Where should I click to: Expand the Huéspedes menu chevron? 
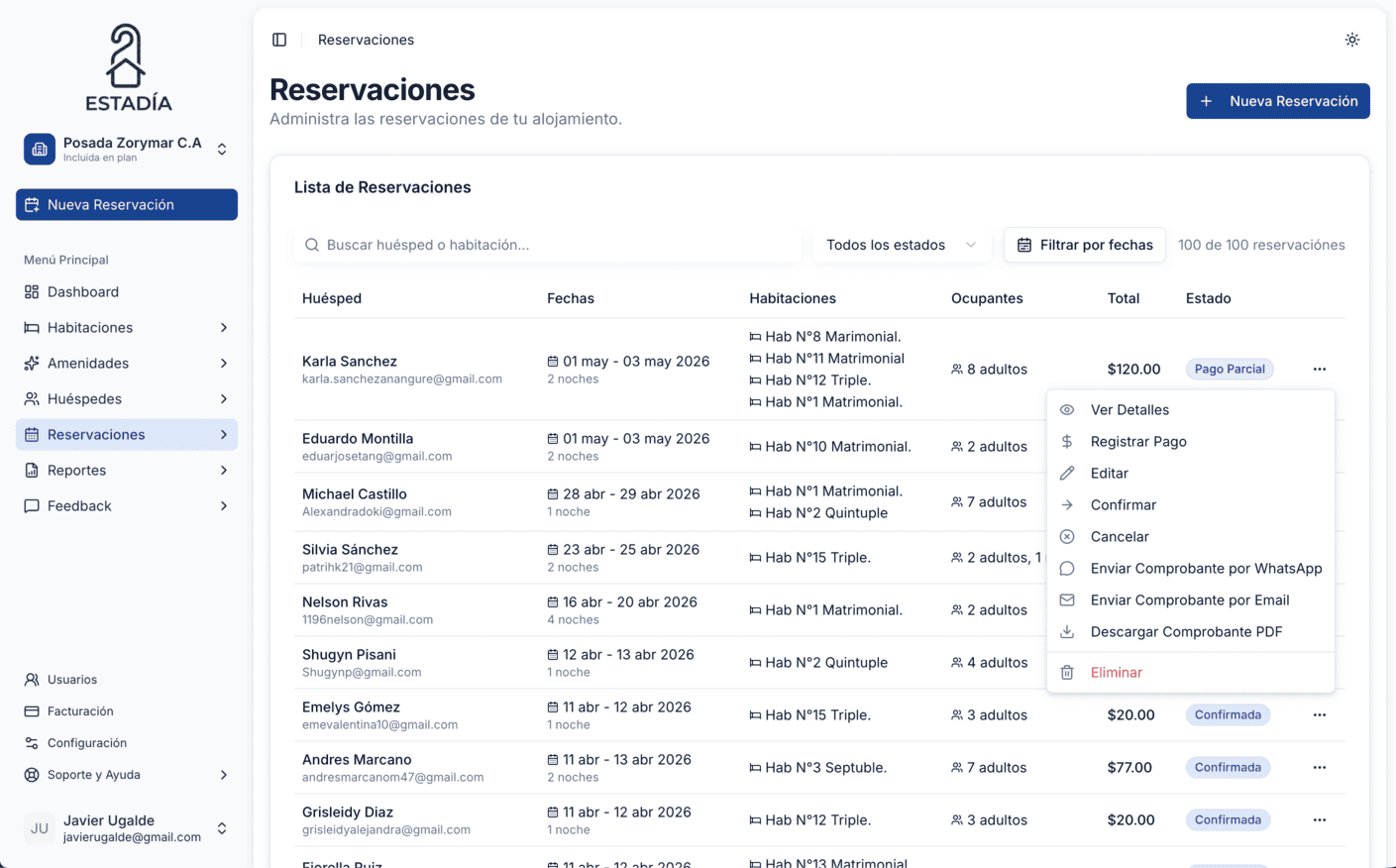point(224,398)
